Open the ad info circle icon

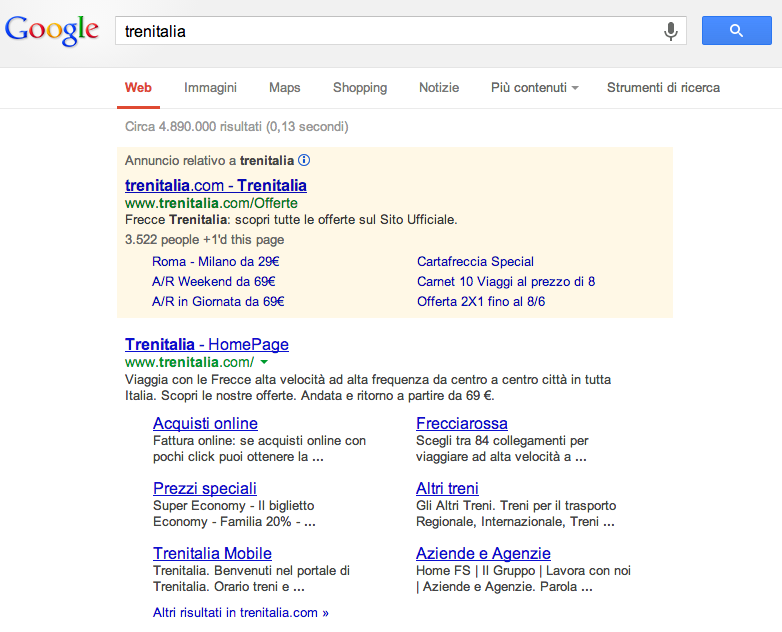click(x=304, y=160)
